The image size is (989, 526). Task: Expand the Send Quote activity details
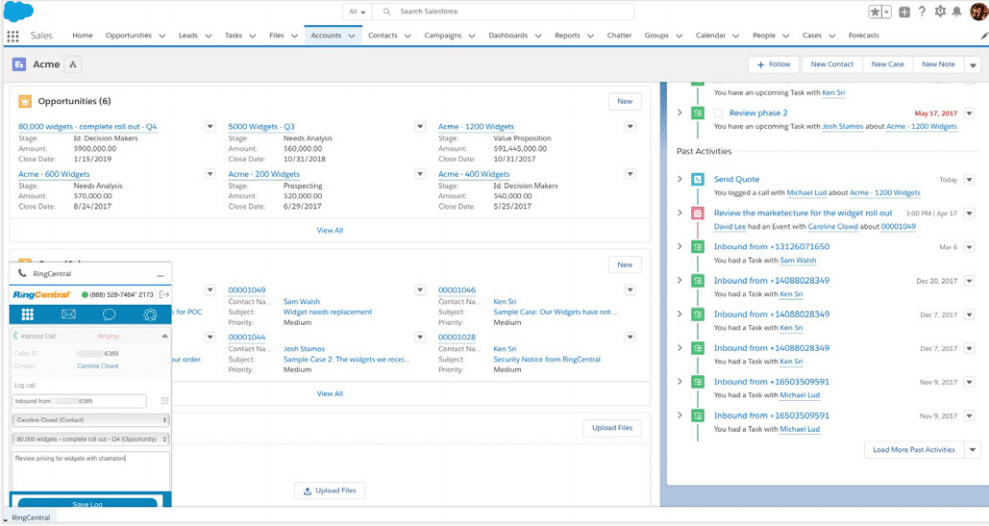680,179
